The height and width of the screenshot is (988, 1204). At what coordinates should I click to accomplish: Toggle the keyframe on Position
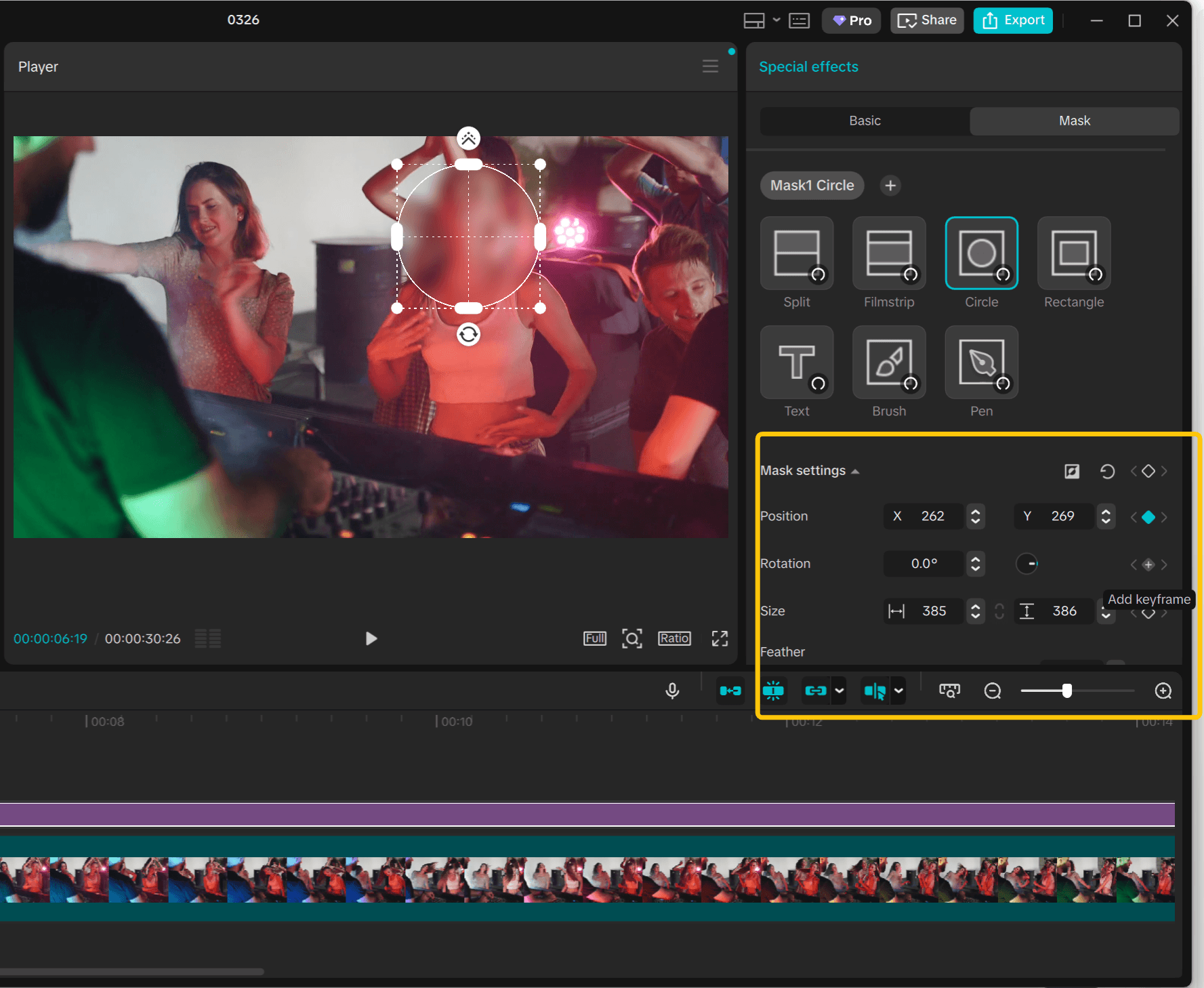[x=1148, y=516]
